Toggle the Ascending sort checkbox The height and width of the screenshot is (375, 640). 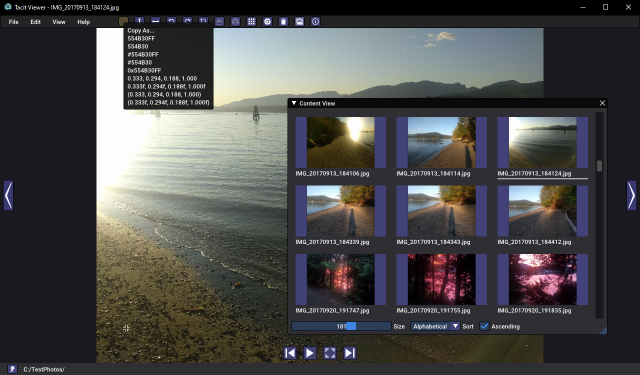pyautogui.click(x=484, y=326)
